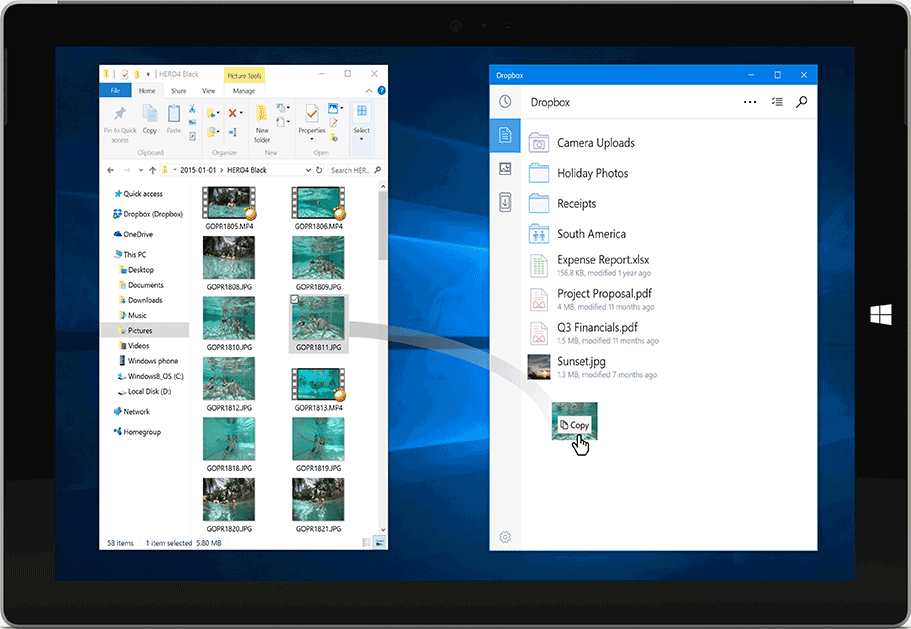Click the New folder button
911x629 pixels.
click(x=262, y=121)
